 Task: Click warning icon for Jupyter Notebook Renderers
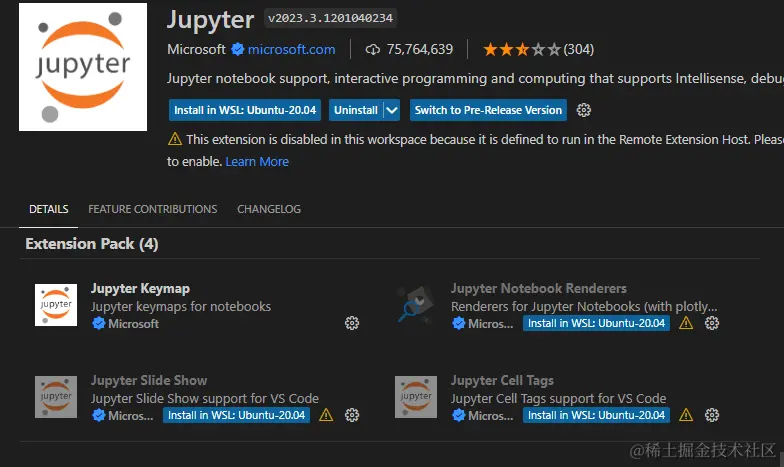pyautogui.click(x=686, y=324)
